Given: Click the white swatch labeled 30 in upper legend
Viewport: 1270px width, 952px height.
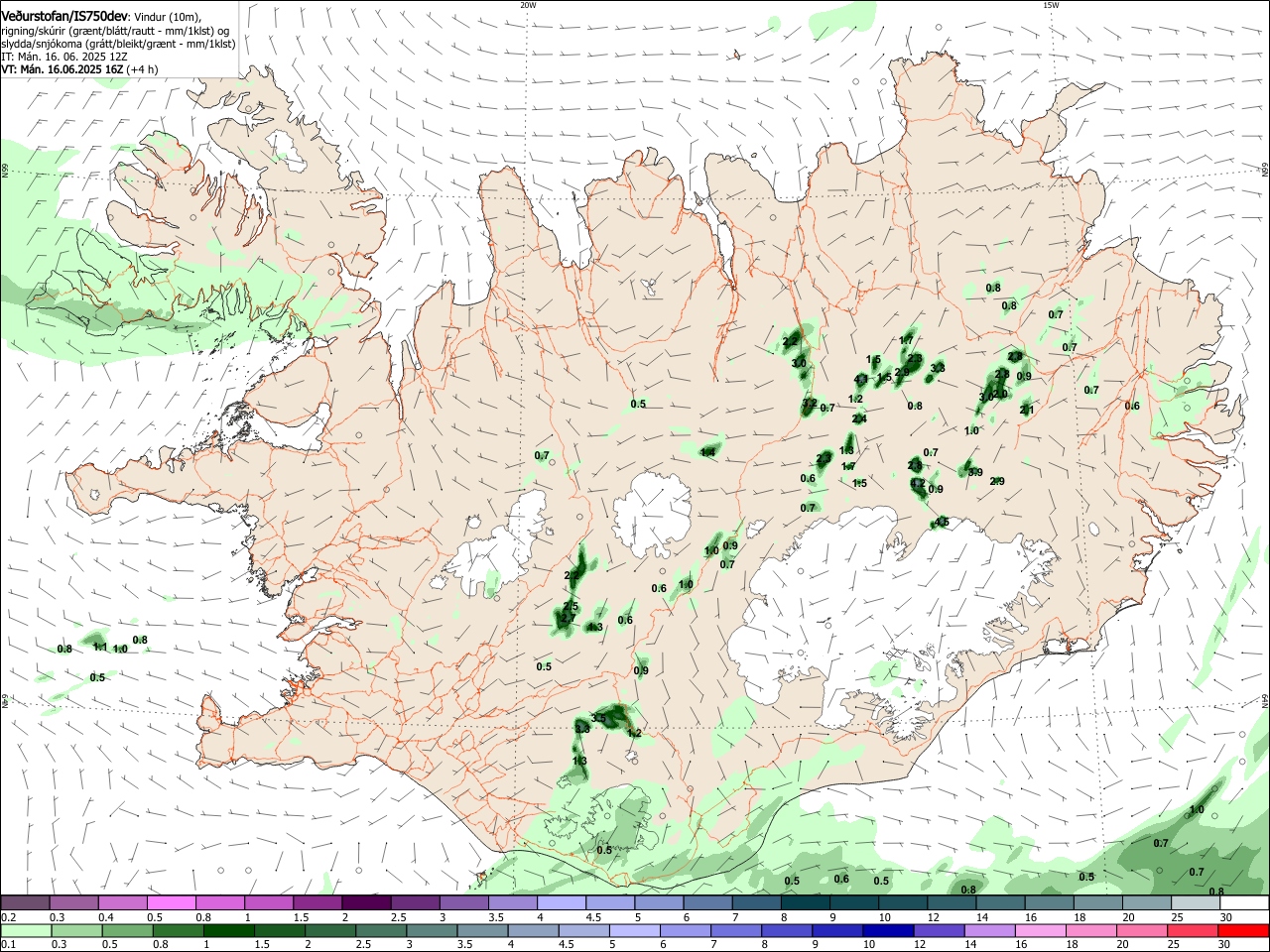Looking at the screenshot, I should point(1244,902).
